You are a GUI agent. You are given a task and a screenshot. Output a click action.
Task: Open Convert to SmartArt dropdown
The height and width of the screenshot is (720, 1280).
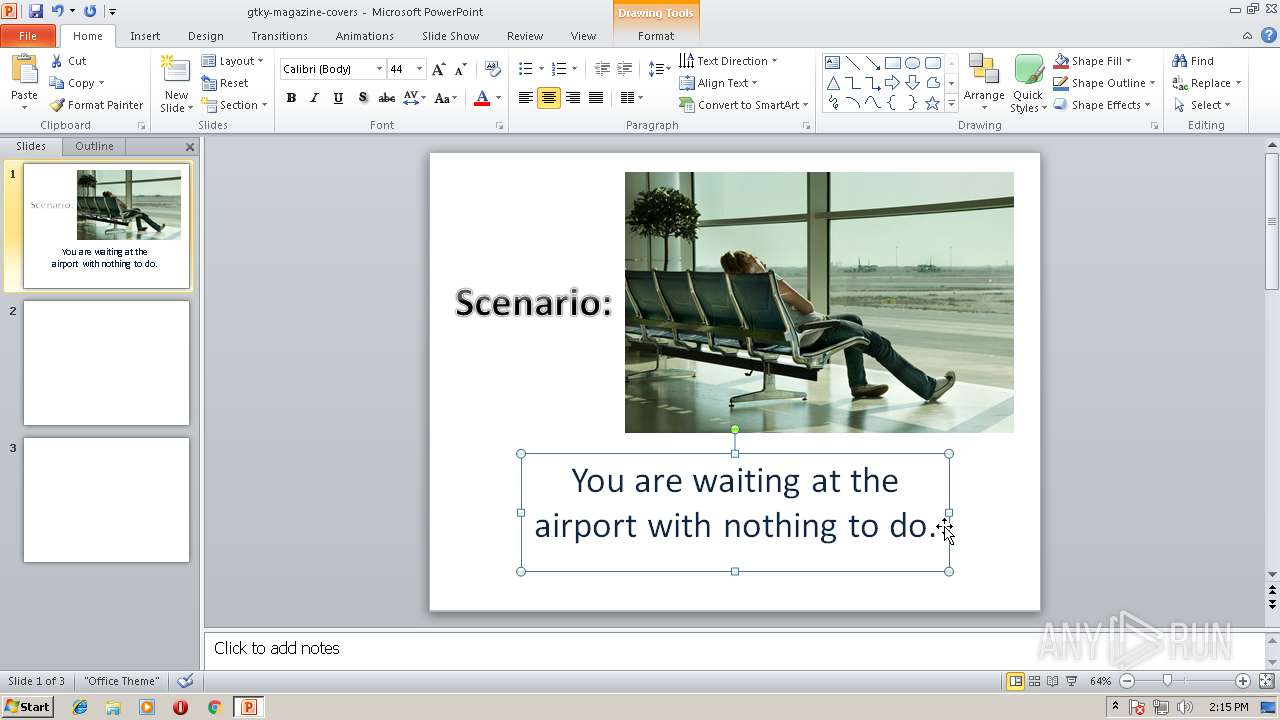pyautogui.click(x=744, y=105)
